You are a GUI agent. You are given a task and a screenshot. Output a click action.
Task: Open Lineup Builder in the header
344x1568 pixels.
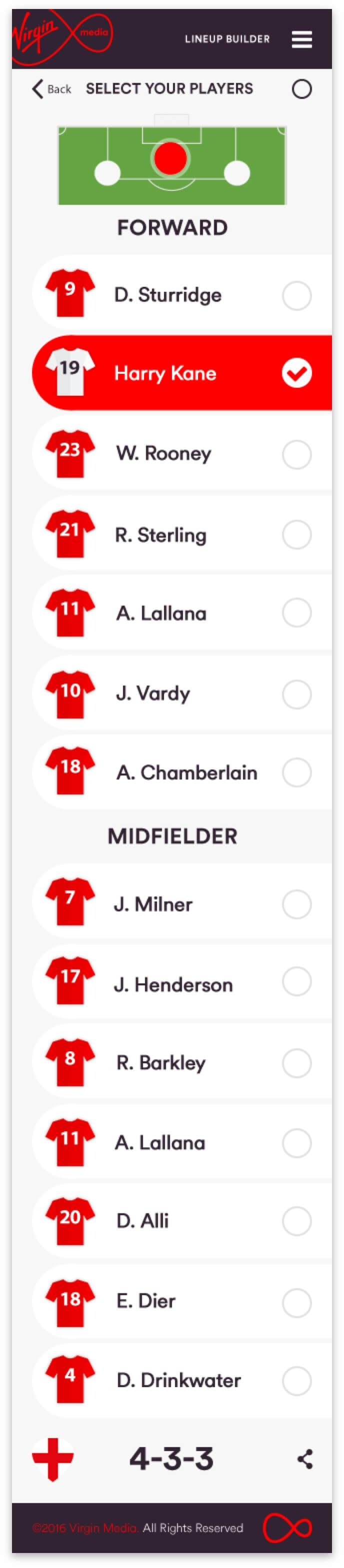click(x=227, y=39)
